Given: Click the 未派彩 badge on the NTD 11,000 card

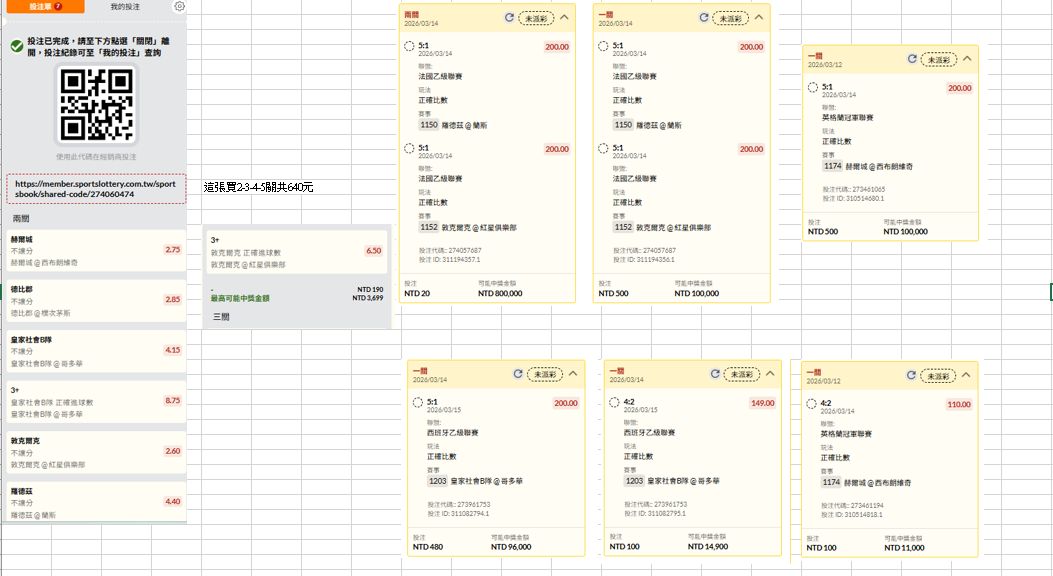Looking at the screenshot, I should [x=938, y=376].
